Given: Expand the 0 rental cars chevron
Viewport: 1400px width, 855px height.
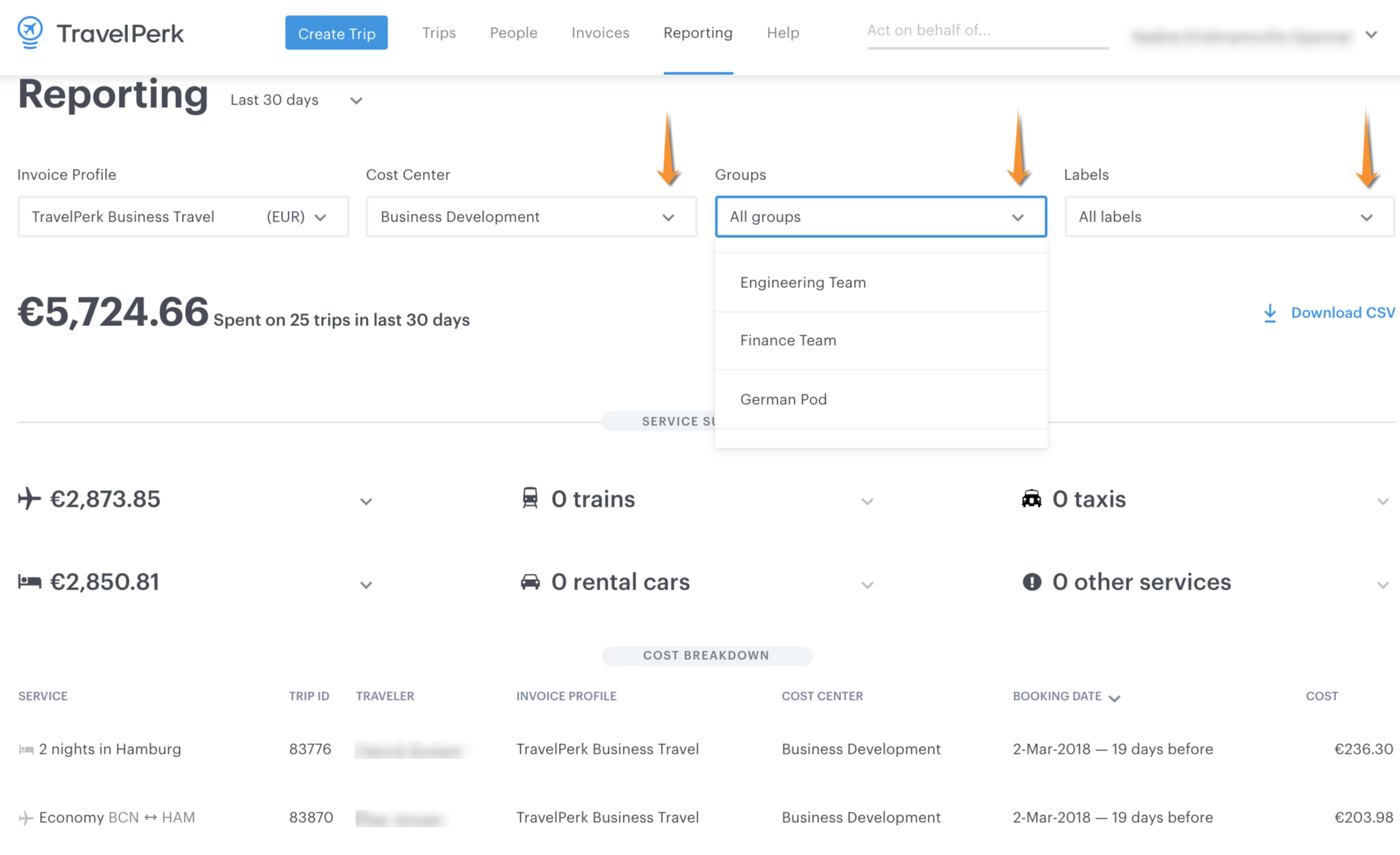Looking at the screenshot, I should click(867, 585).
